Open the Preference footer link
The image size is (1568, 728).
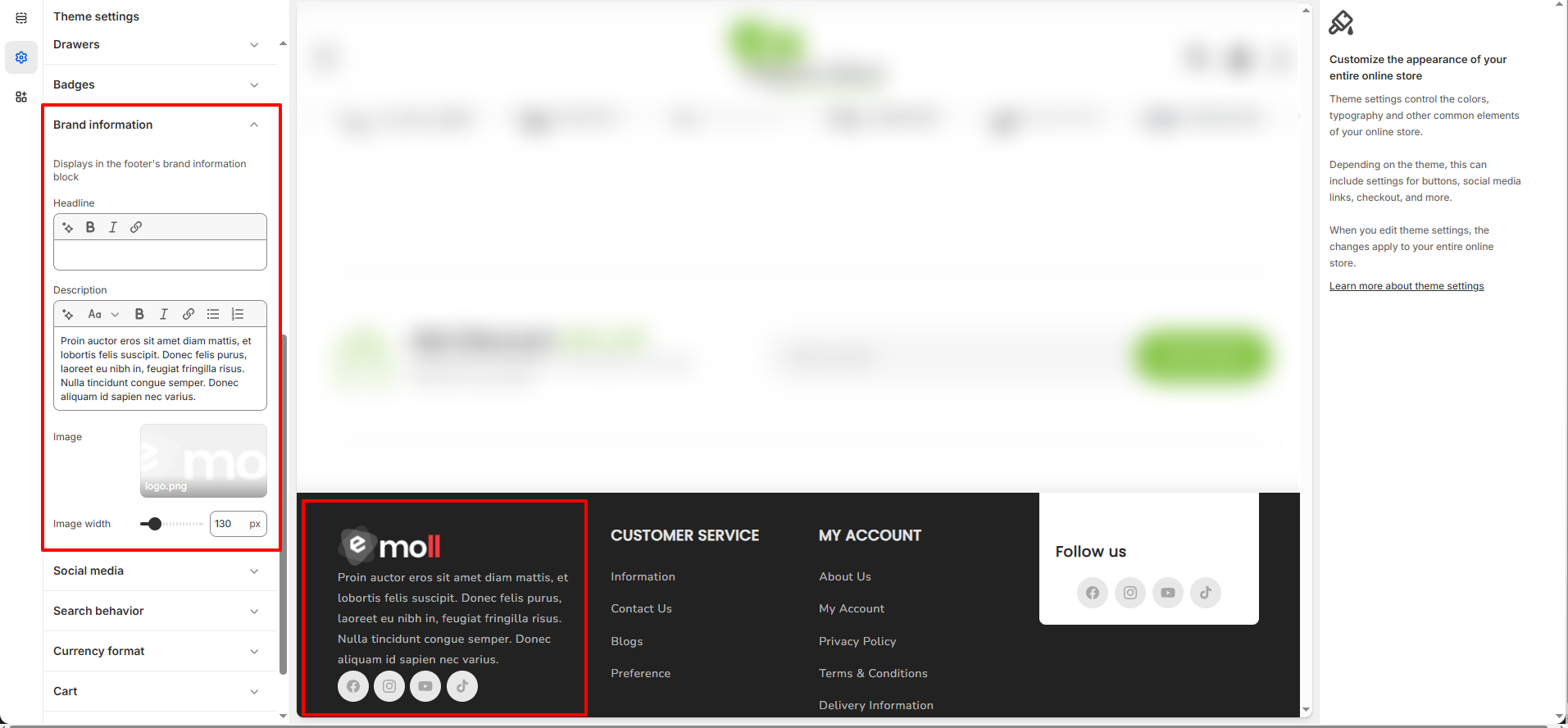tap(640, 673)
